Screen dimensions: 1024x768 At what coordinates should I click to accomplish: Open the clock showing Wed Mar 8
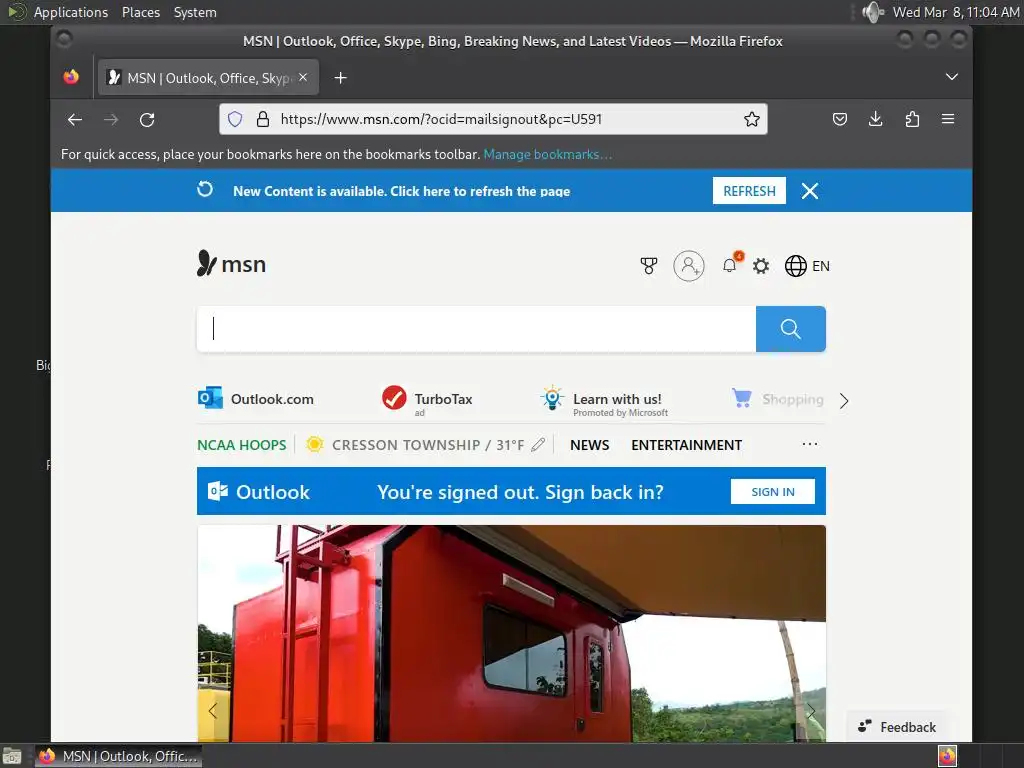click(x=956, y=12)
